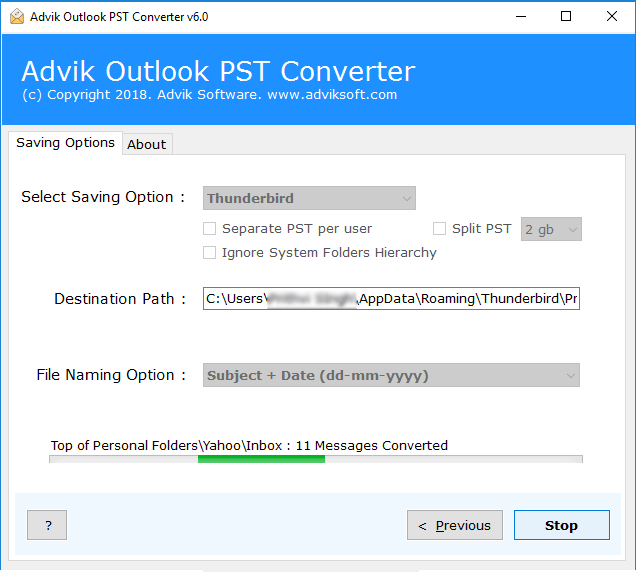Screen dimensions: 636x572
Task: Close the Advik PST Converter window
Action: pos(612,17)
